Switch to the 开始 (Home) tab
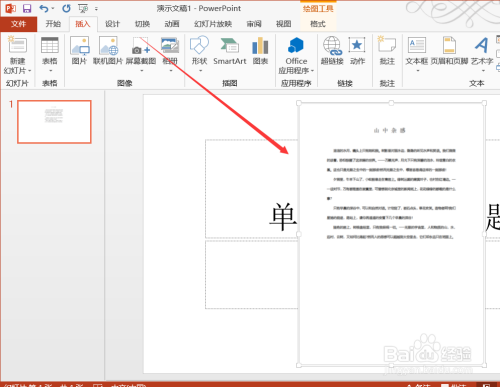The width and height of the screenshot is (500, 387). pyautogui.click(x=53, y=24)
